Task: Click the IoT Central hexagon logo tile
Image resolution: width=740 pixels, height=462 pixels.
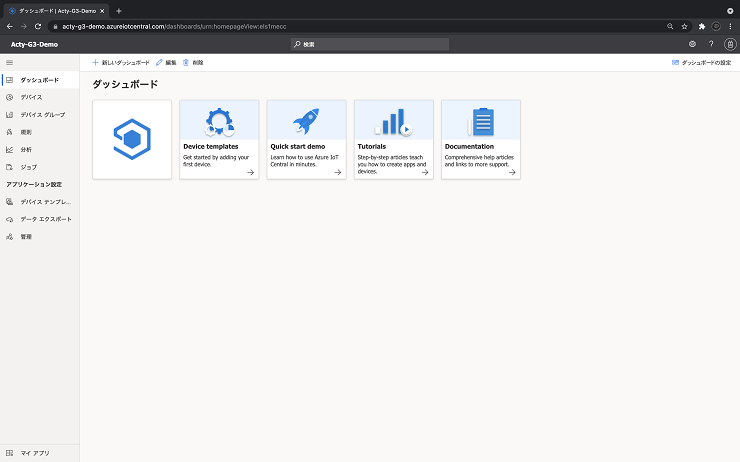Action: 132,139
